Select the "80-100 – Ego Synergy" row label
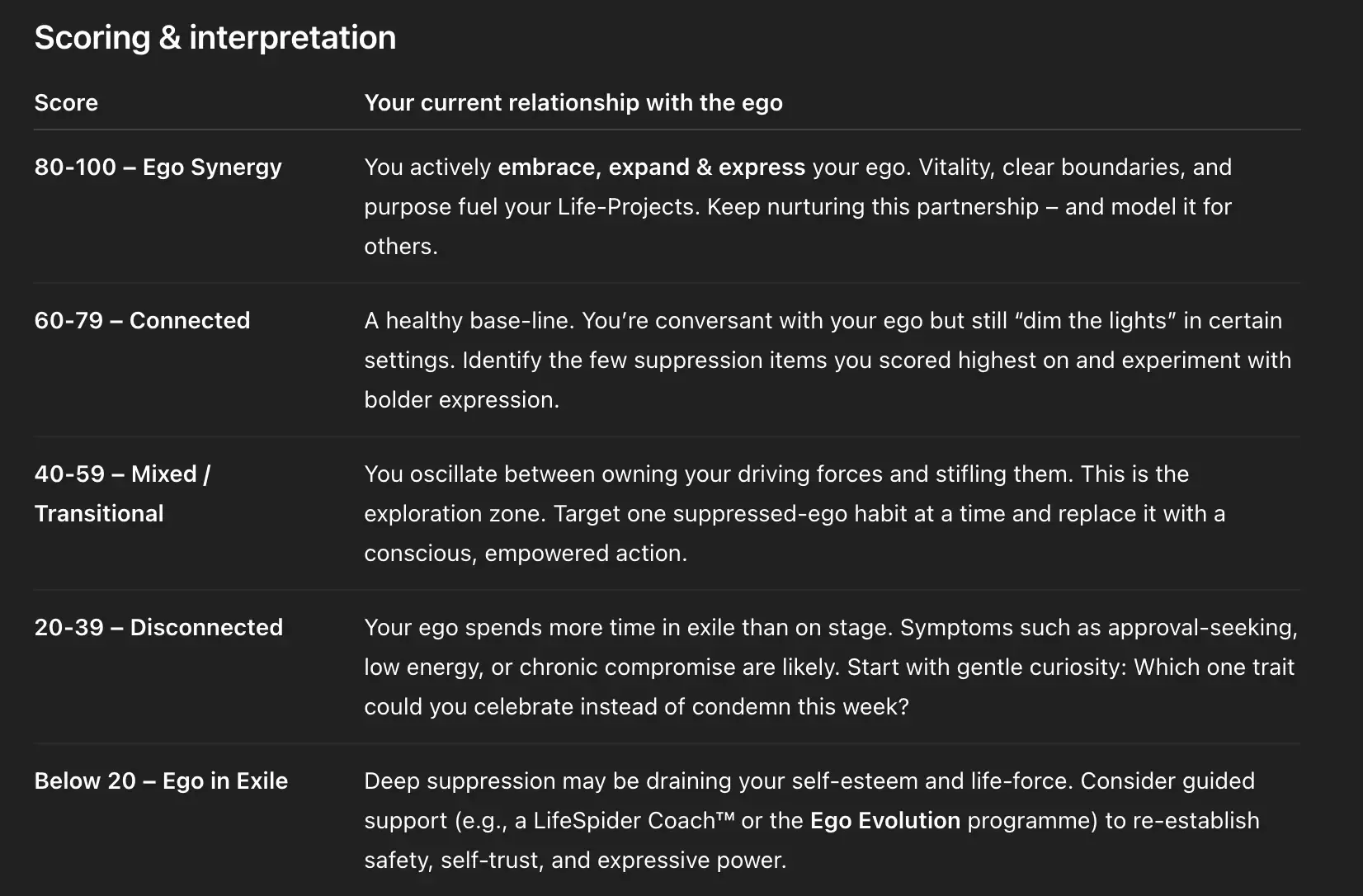Screen dimensions: 1363x896 coord(158,167)
